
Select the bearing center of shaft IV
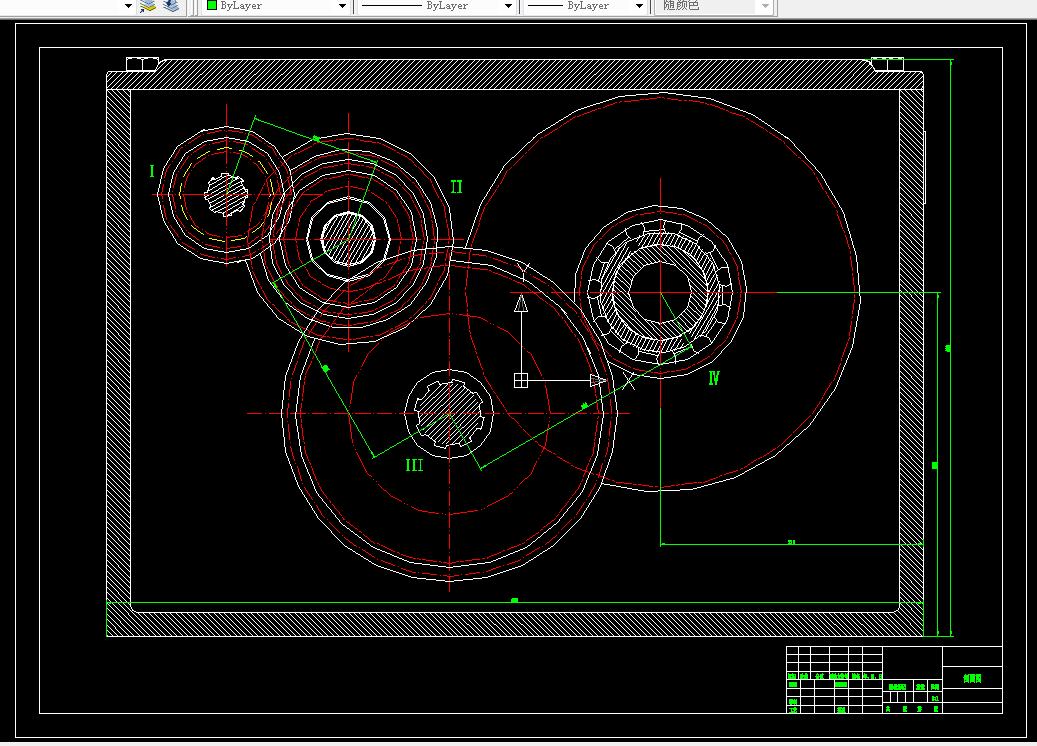coord(660,292)
